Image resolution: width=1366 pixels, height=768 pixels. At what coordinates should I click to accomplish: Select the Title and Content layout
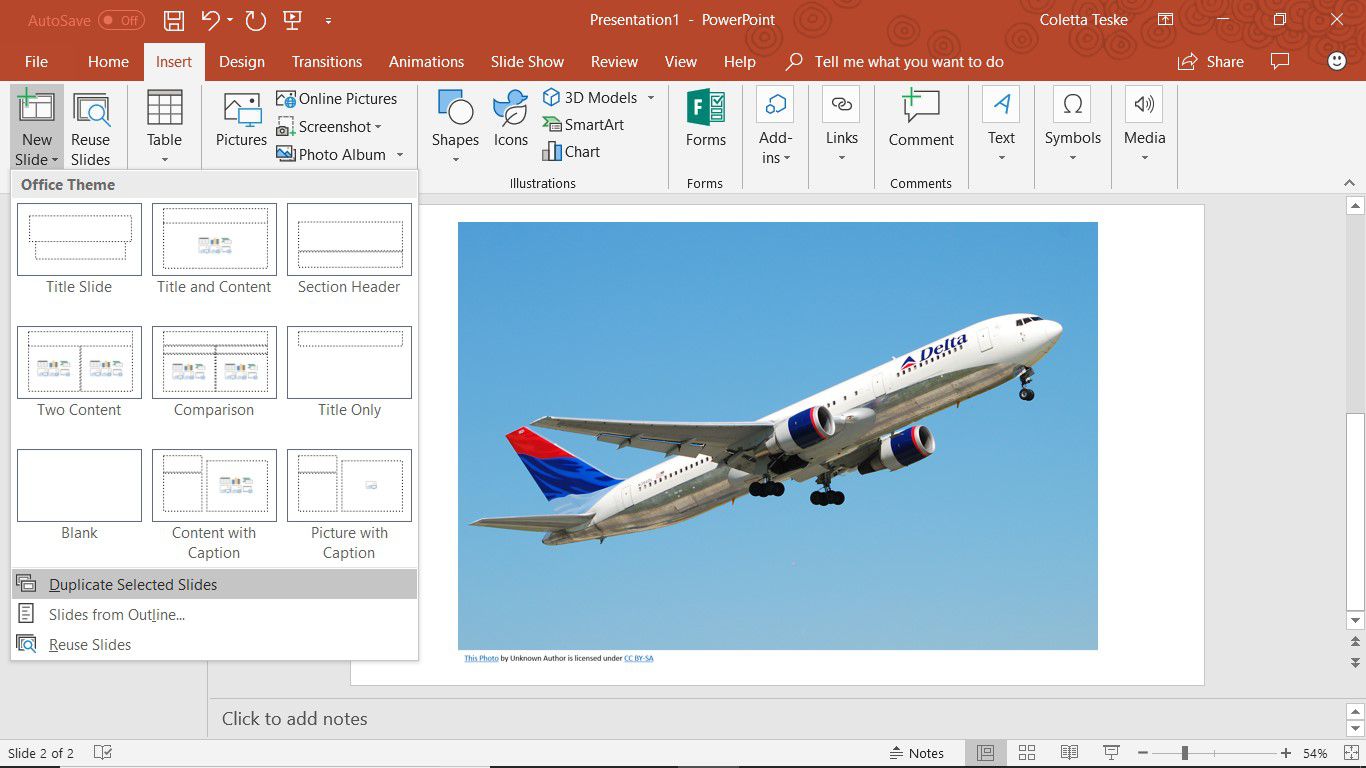pyautogui.click(x=214, y=249)
